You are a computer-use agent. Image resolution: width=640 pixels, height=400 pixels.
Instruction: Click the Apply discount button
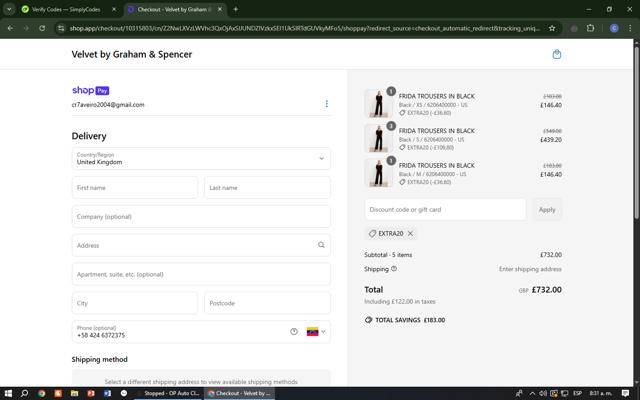click(x=547, y=209)
